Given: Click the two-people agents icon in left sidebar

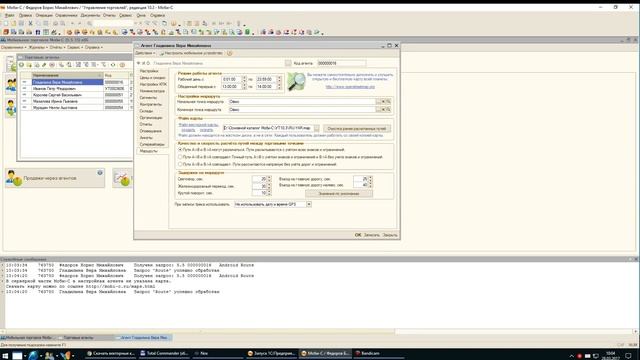Looking at the screenshot, I should point(11,84).
